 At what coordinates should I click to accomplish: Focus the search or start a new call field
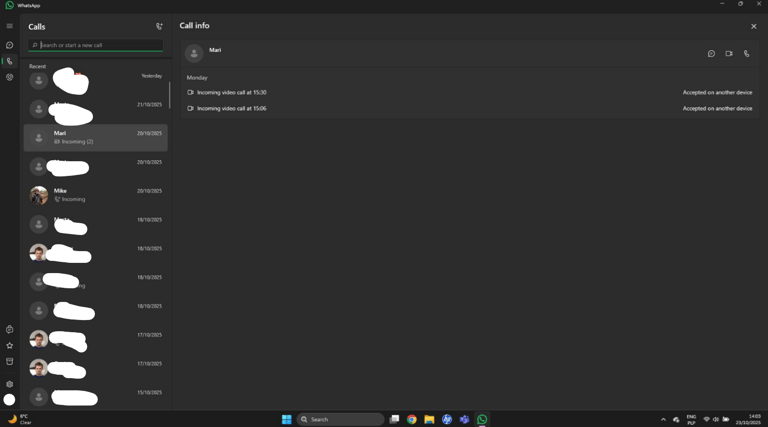(x=96, y=45)
